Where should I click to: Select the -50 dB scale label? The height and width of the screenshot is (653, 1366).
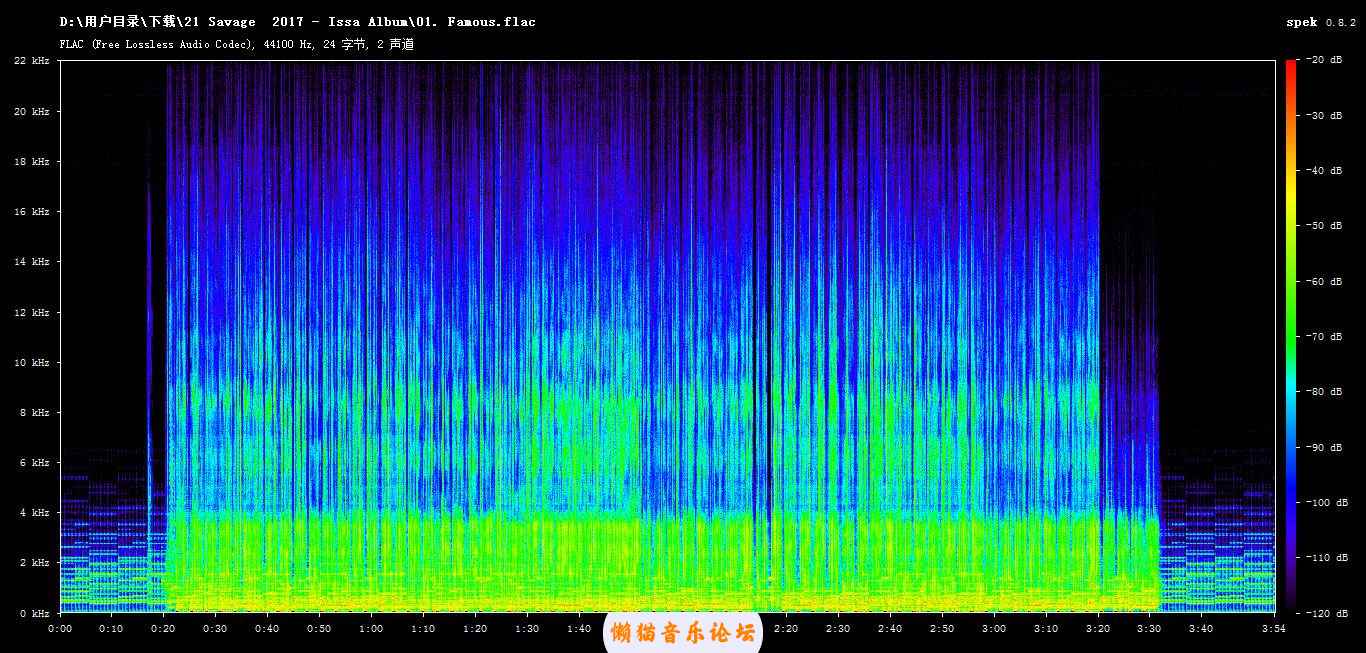1326,225
